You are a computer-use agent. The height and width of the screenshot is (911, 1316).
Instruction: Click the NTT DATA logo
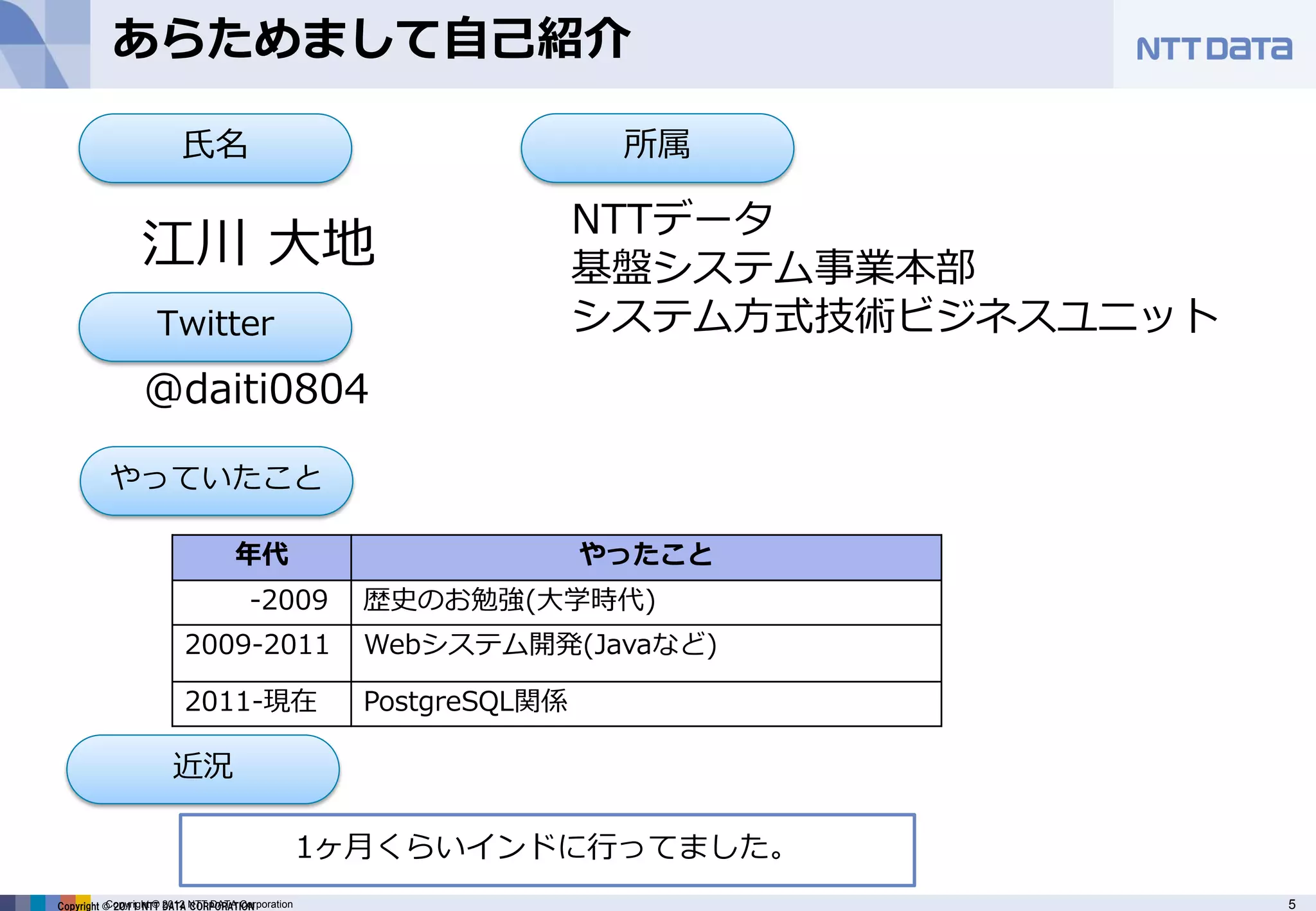point(1214,49)
